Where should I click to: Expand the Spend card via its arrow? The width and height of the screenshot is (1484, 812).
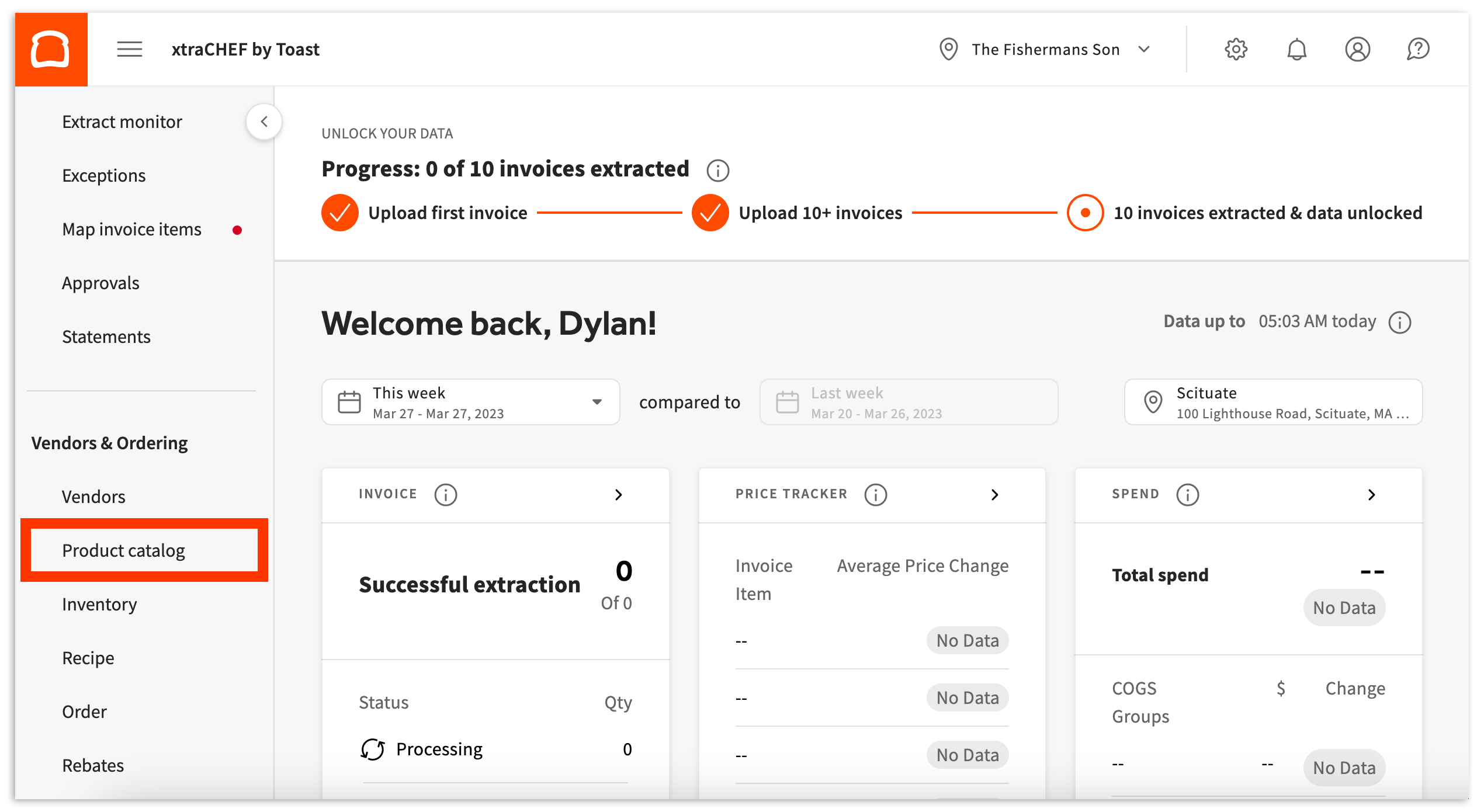[1372, 494]
